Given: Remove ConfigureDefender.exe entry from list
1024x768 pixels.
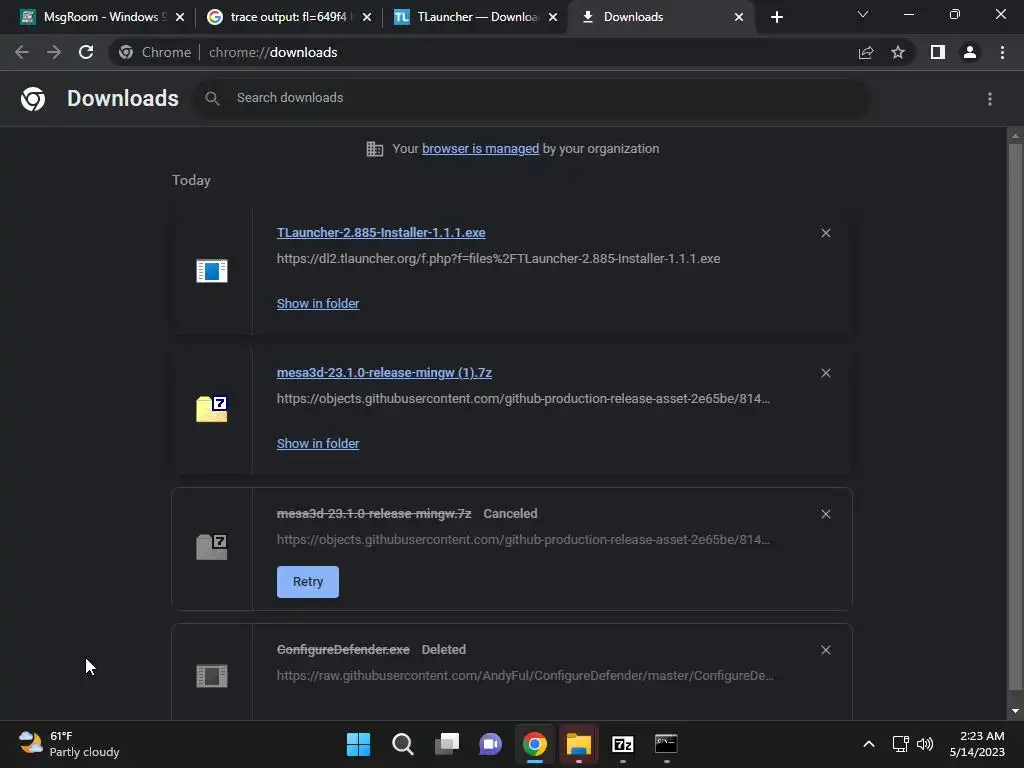Looking at the screenshot, I should tap(825, 650).
